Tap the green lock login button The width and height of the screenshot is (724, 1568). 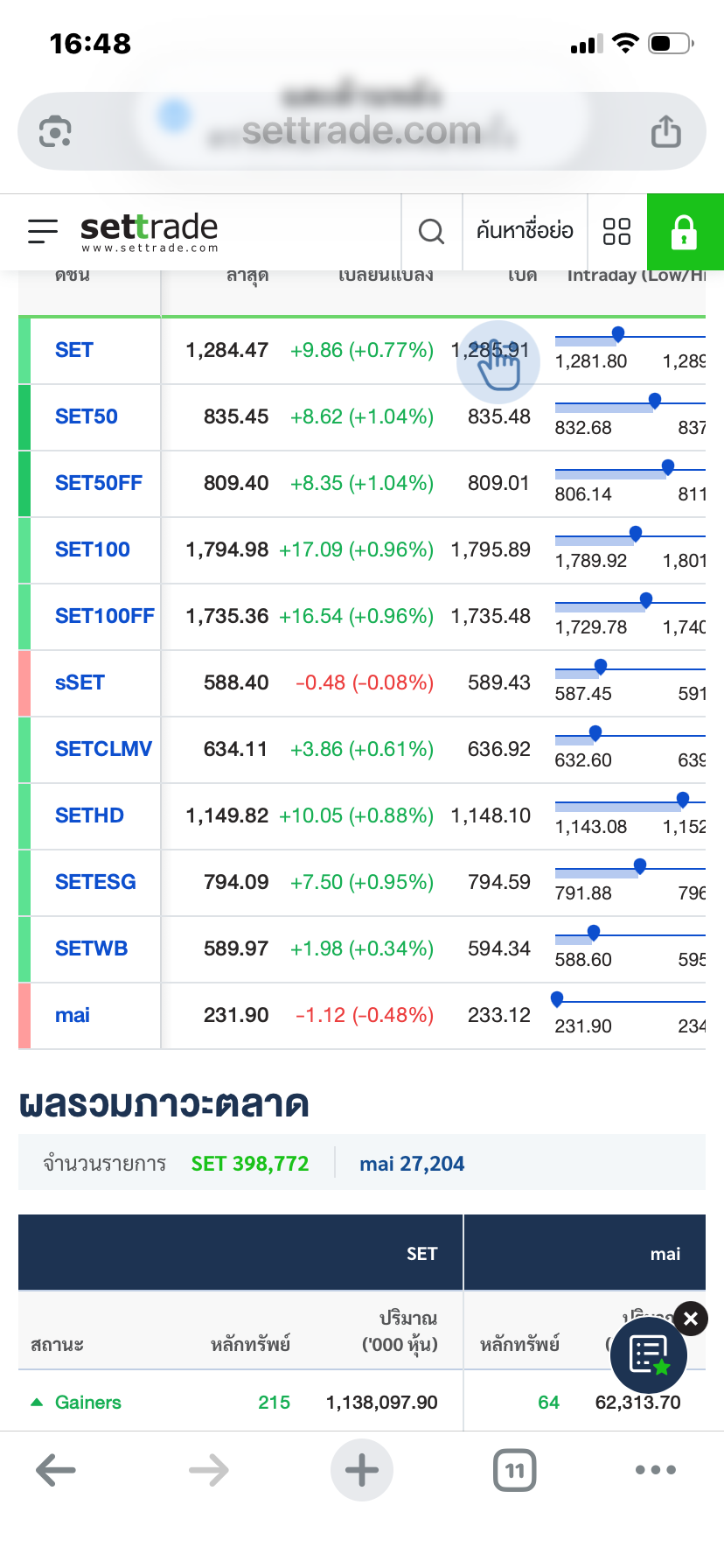[684, 232]
